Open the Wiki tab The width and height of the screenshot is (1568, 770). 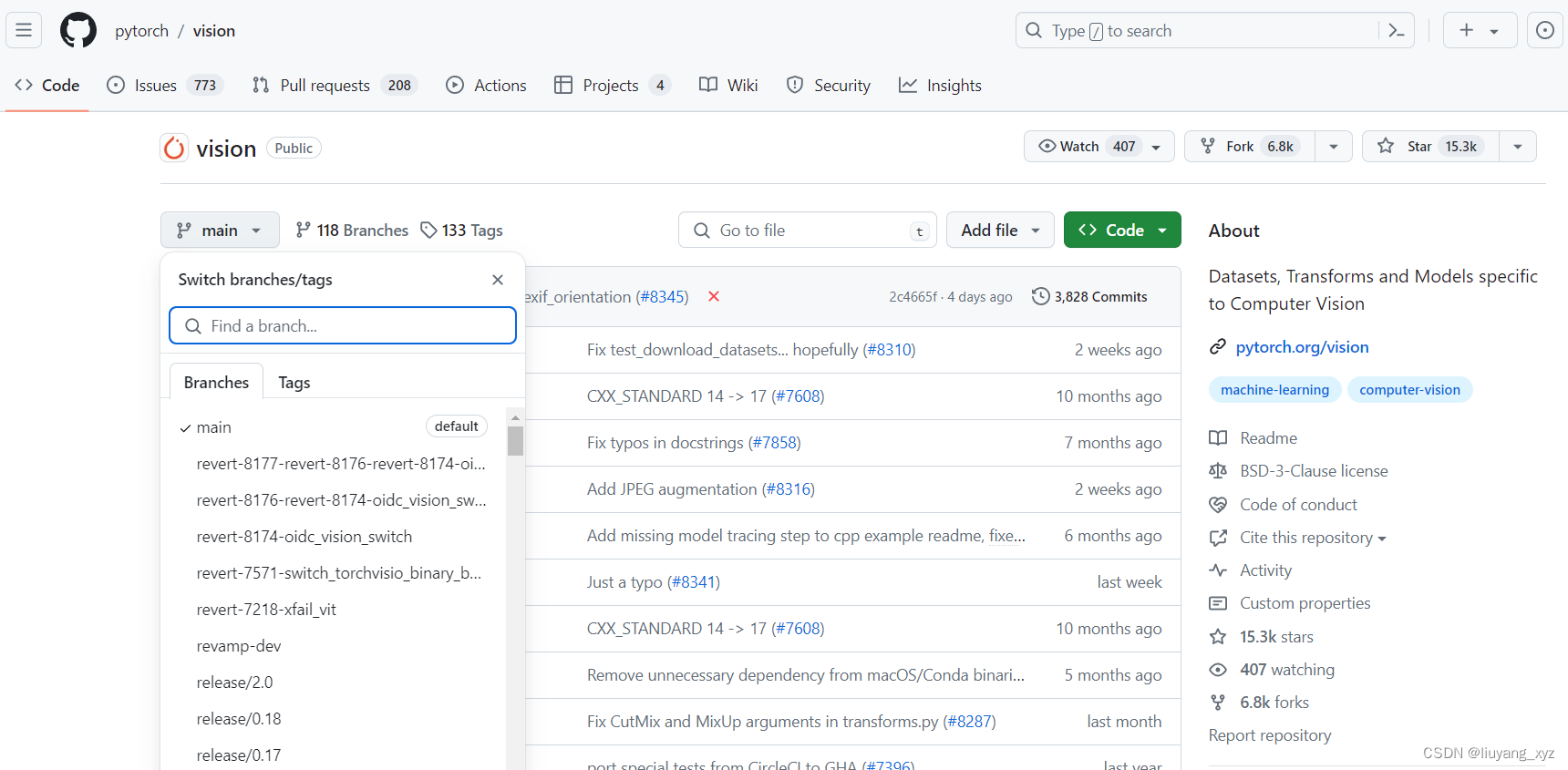tap(728, 85)
